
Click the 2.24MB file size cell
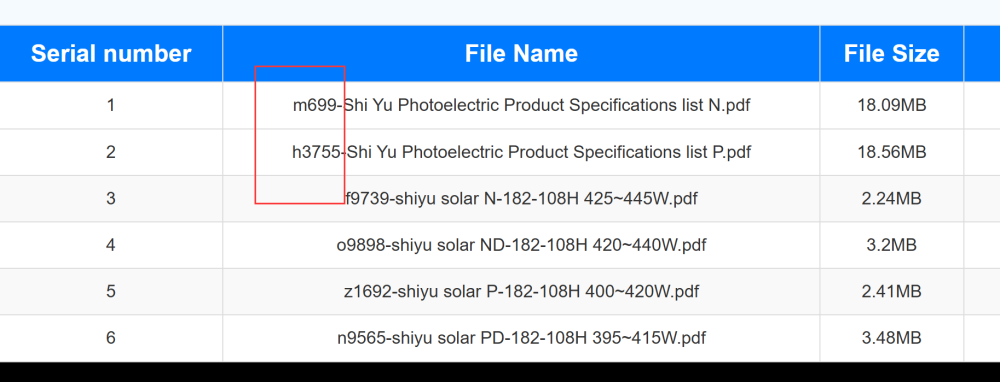tap(892, 199)
